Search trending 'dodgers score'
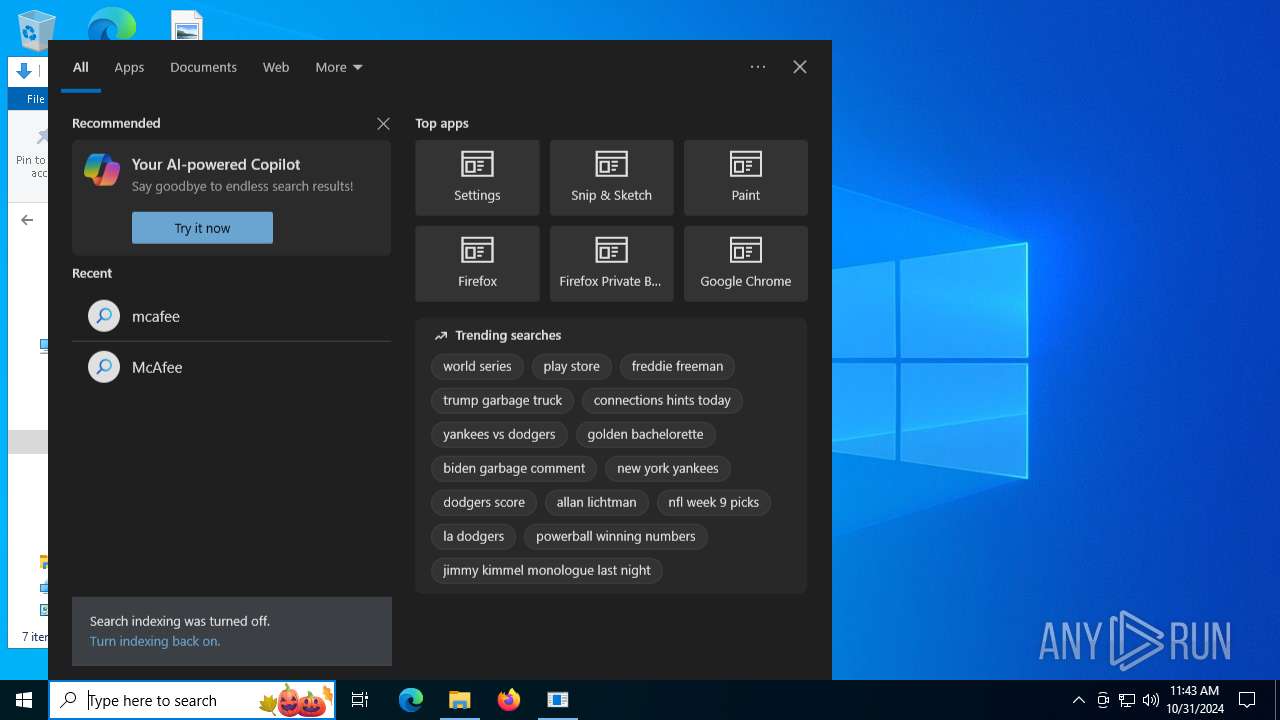This screenshot has width=1280, height=720. click(x=484, y=502)
